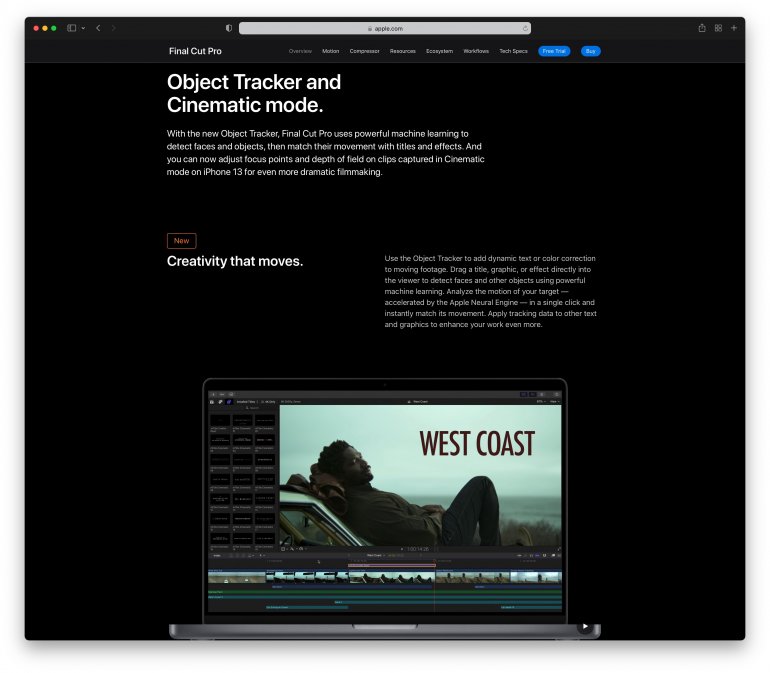Viewport: 770px width, 673px height.
Task: Open the Tech Specs nav item
Action: pos(513,51)
